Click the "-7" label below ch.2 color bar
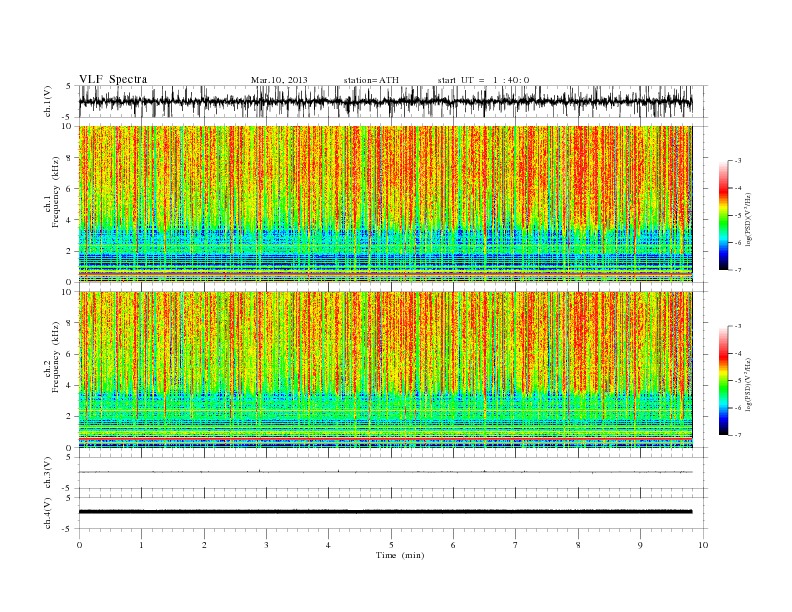This screenshot has height=612, width=792. click(x=737, y=435)
